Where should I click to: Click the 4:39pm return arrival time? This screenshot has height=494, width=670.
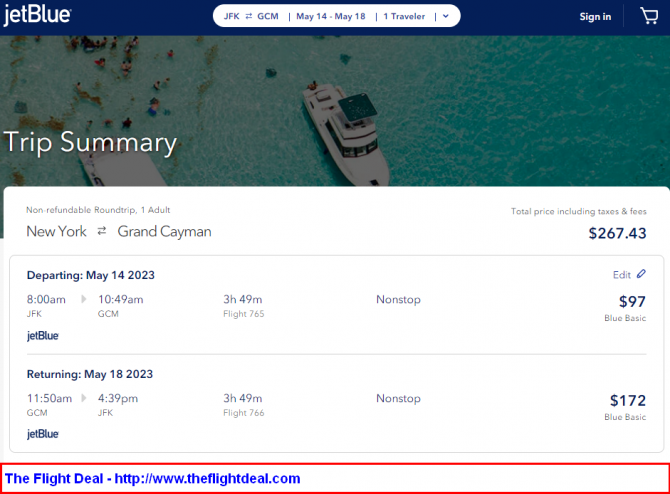coord(118,399)
